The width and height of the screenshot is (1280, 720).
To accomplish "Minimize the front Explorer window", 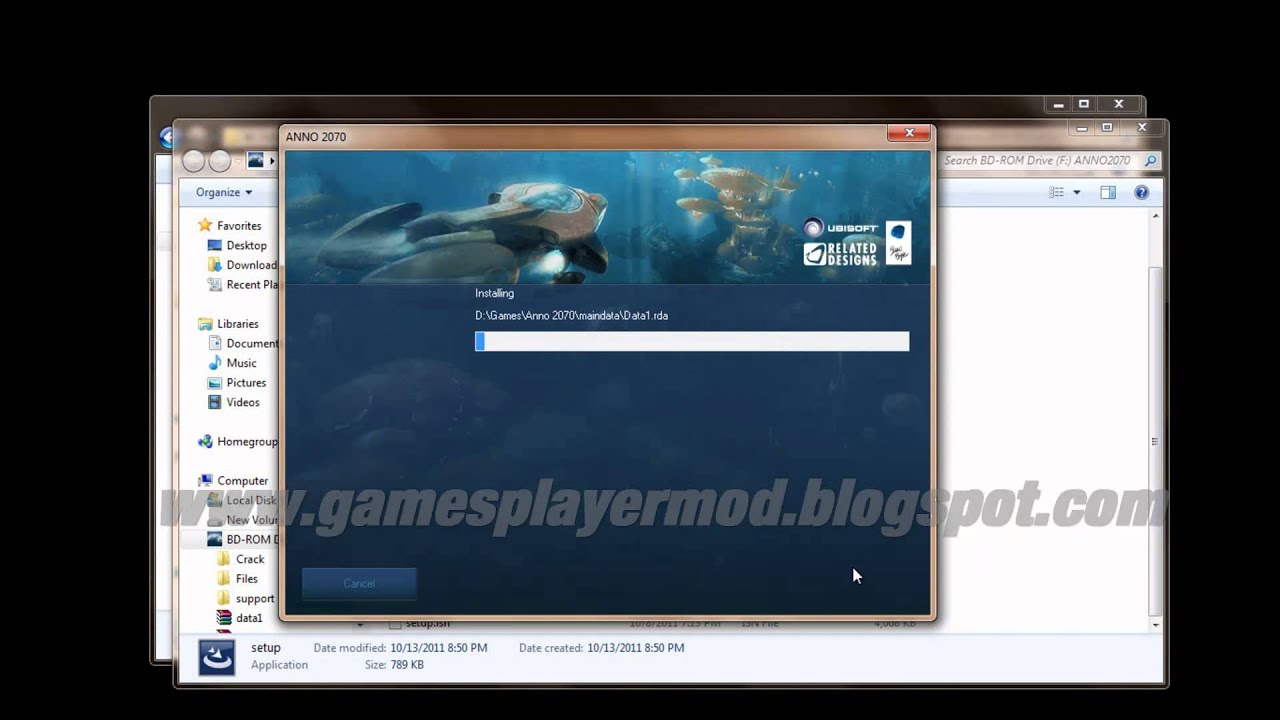I will pos(1080,127).
